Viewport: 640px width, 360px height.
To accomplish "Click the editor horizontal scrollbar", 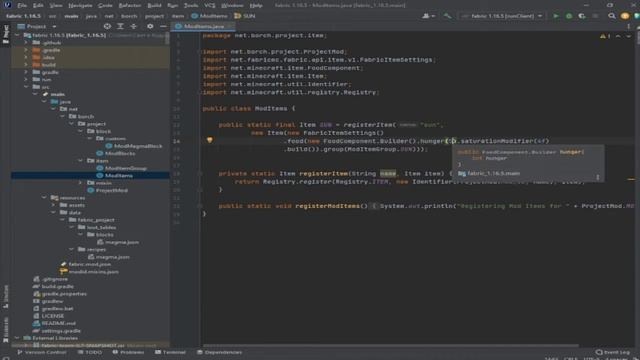I will coord(391,346).
